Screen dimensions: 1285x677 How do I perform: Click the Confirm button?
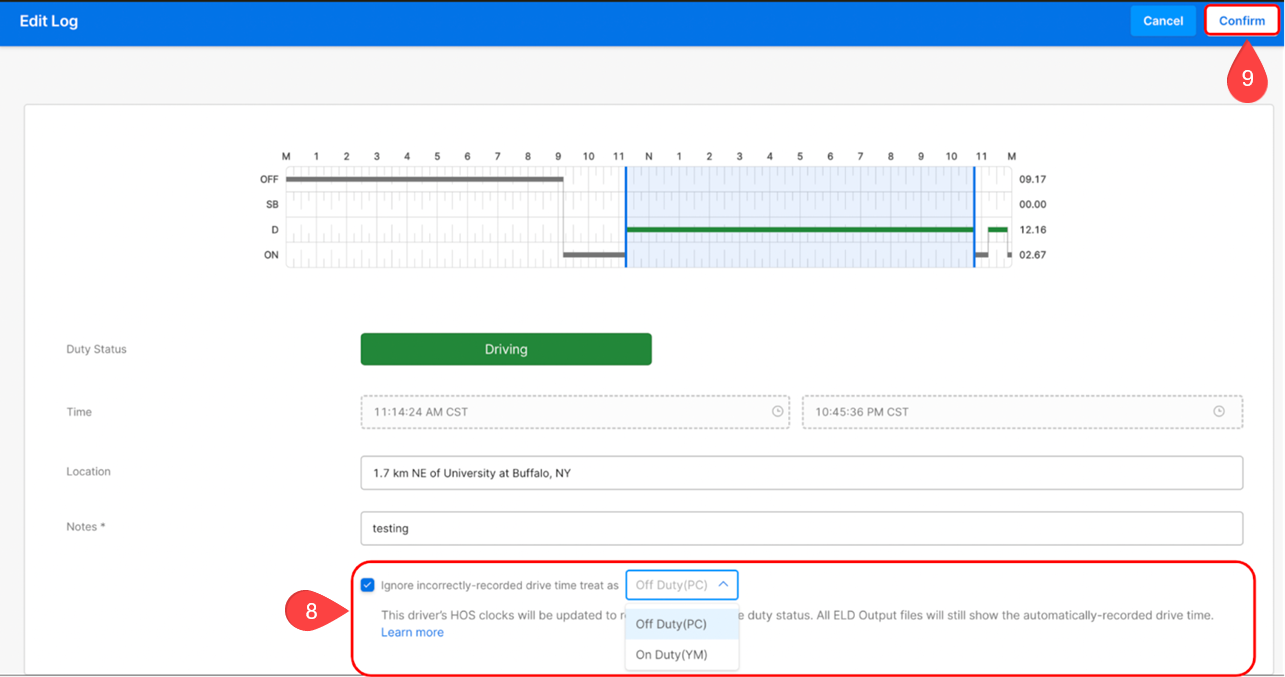click(x=1241, y=21)
